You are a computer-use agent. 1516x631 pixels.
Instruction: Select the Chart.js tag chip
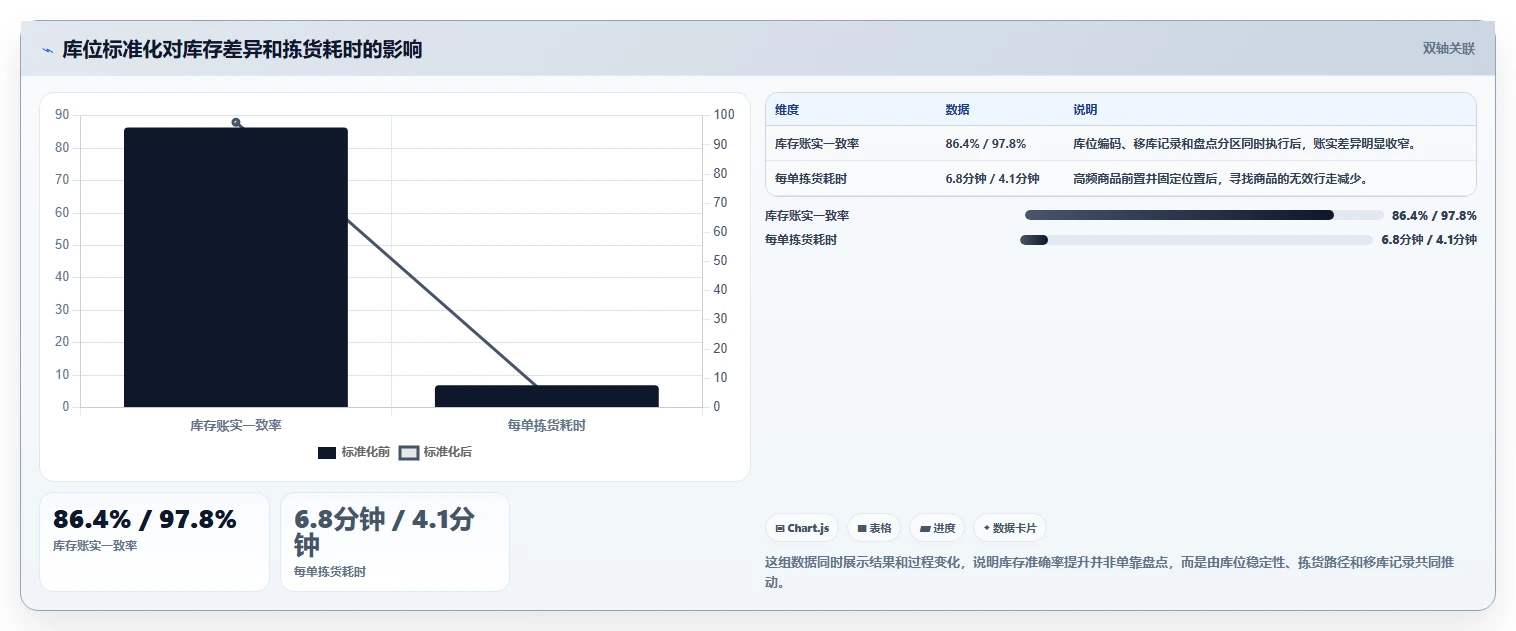(802, 528)
